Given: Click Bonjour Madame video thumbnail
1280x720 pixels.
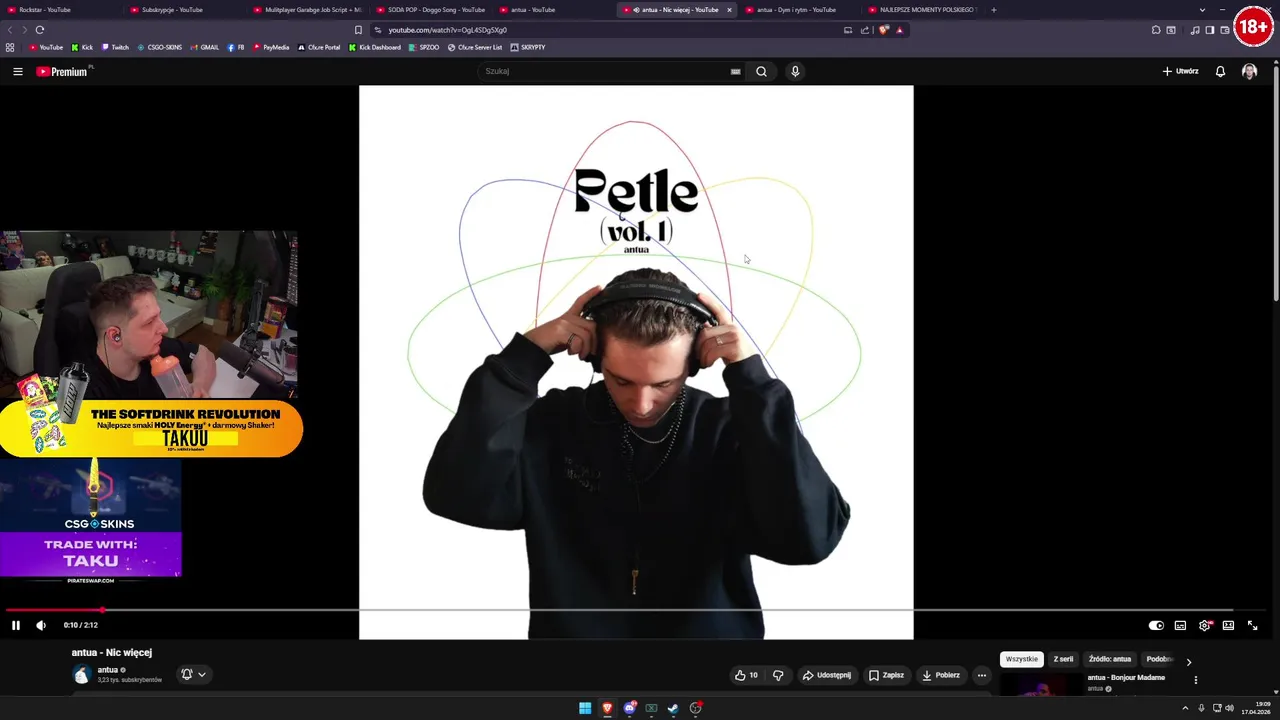Looking at the screenshot, I should (1040, 684).
